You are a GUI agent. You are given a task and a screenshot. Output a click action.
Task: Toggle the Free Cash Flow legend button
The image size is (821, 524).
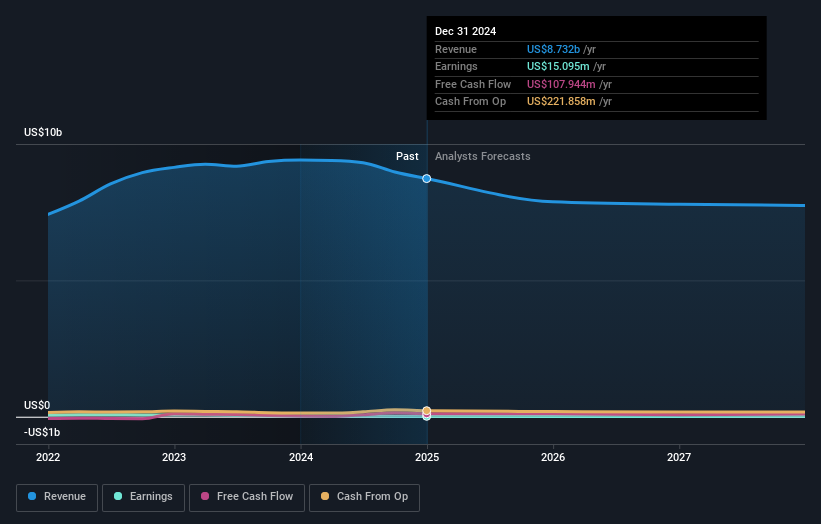coord(247,497)
